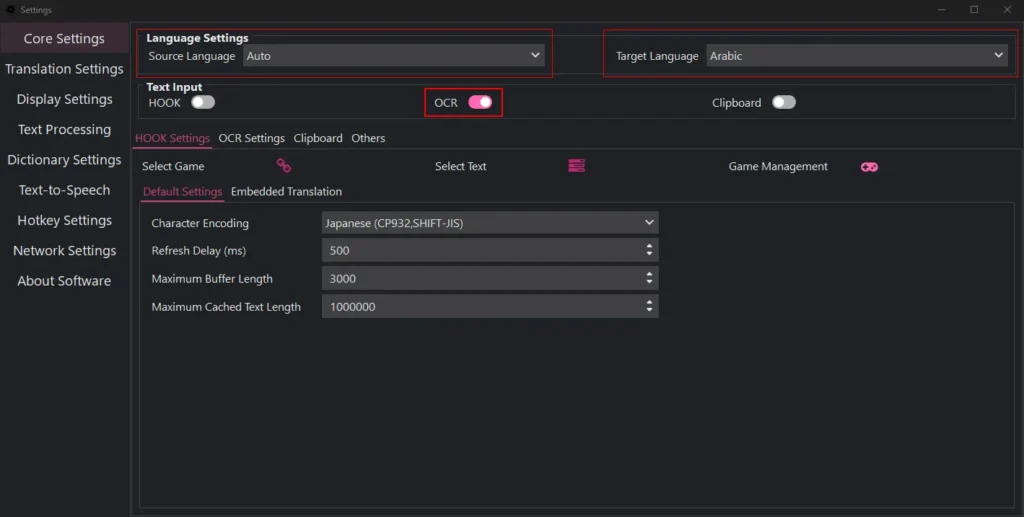The width and height of the screenshot is (1024, 517).
Task: Open the Source Language dropdown
Action: click(394, 55)
